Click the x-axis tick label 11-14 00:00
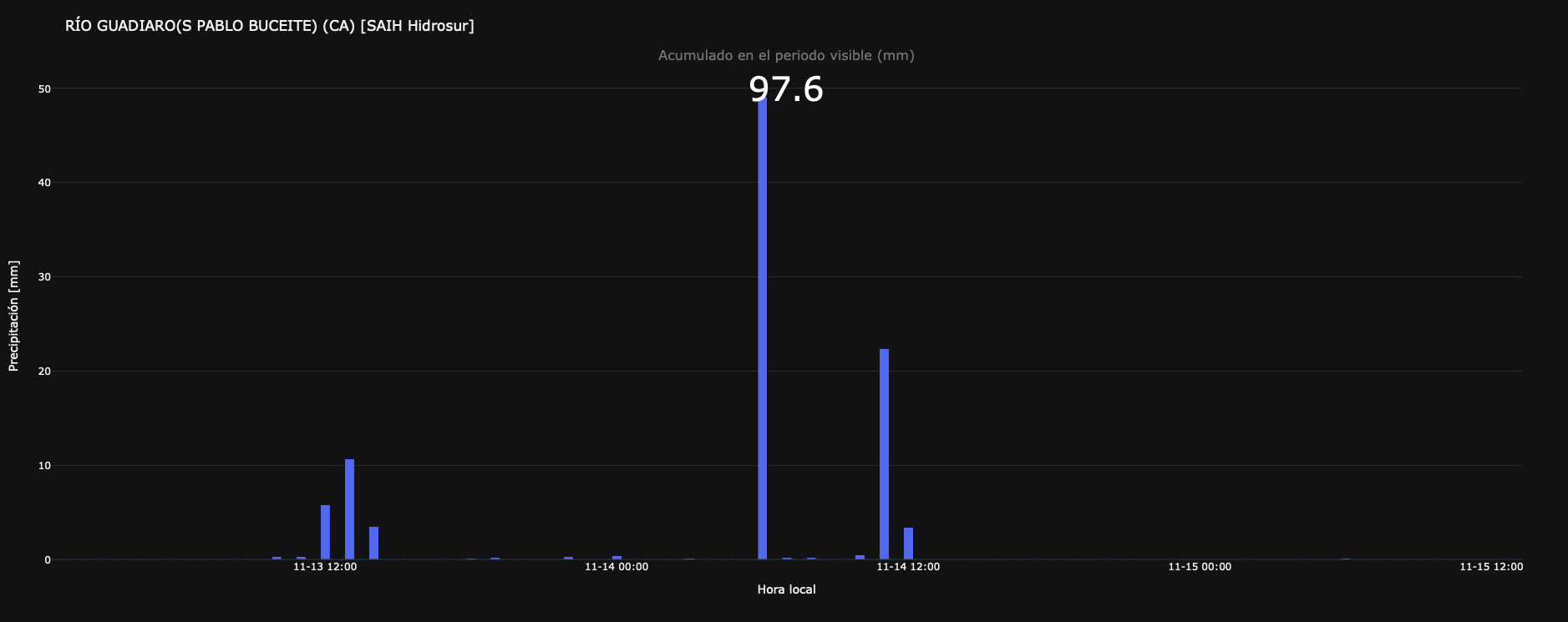Screen dimensions: 1568x622 tap(617, 567)
